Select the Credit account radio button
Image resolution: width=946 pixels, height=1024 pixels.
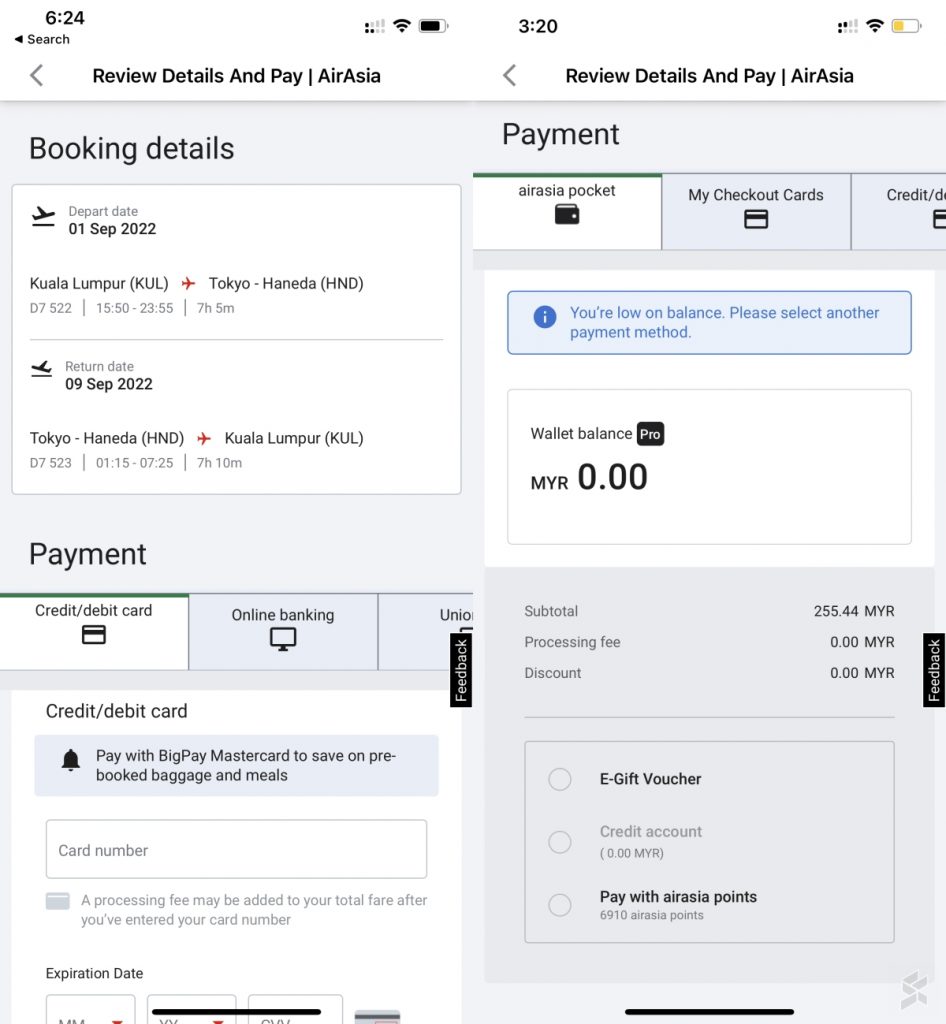pos(560,842)
